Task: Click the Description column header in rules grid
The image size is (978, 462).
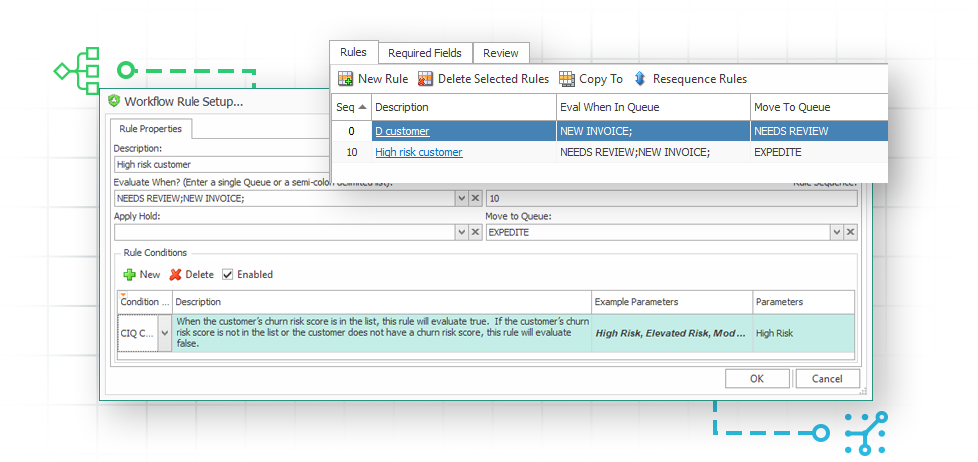Action: 464,107
